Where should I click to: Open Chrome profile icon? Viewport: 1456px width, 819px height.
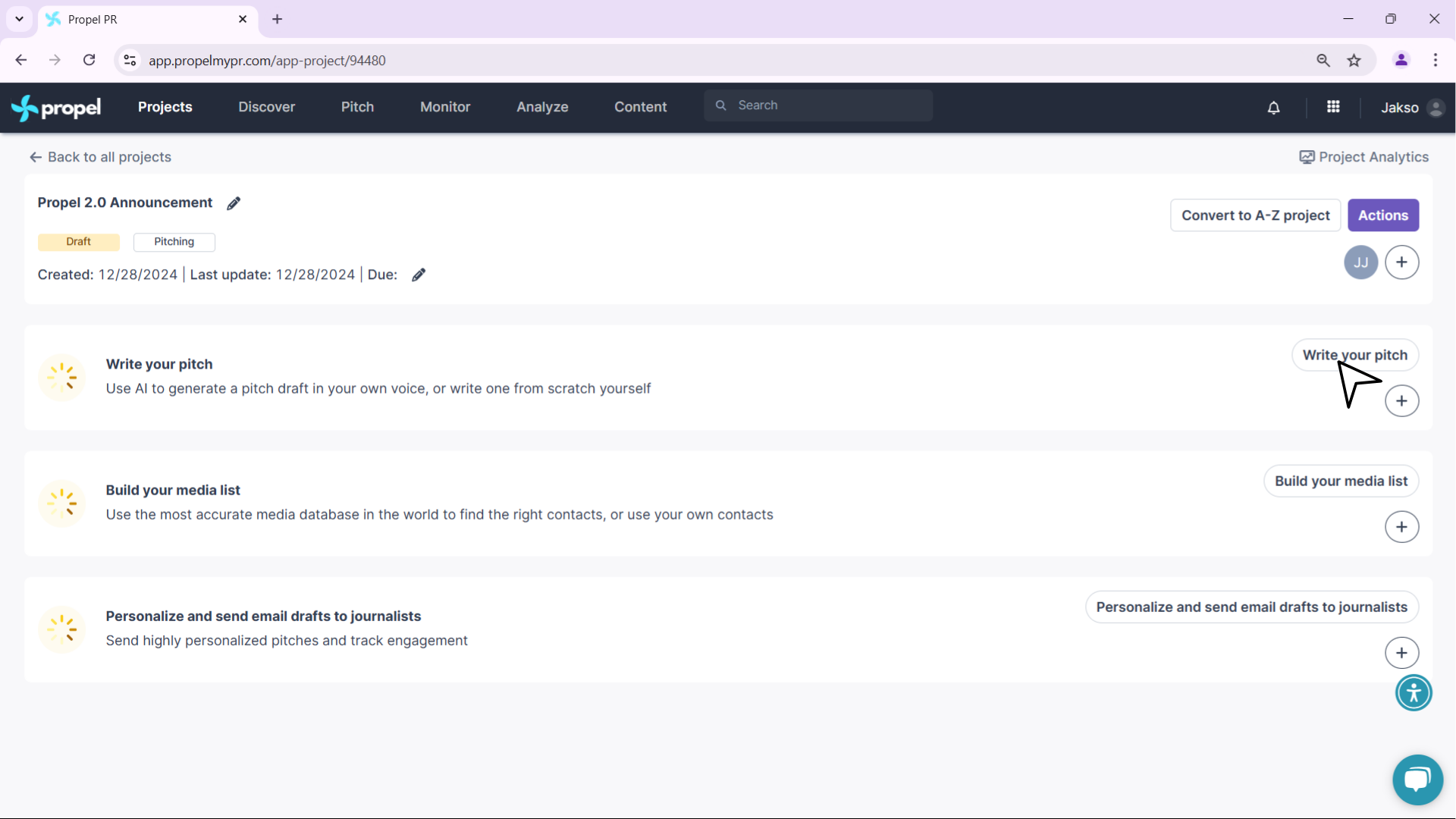pos(1401,60)
